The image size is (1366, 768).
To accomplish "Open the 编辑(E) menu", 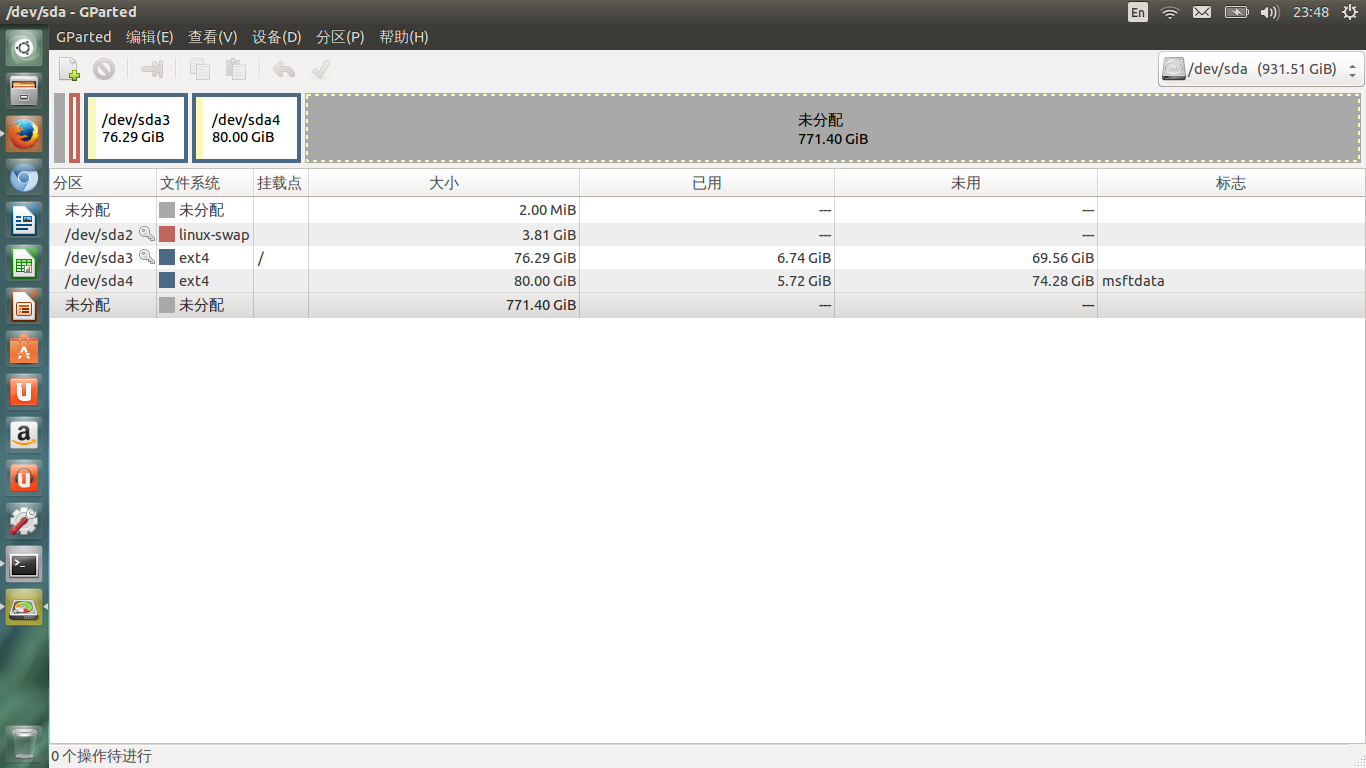I will click(150, 37).
